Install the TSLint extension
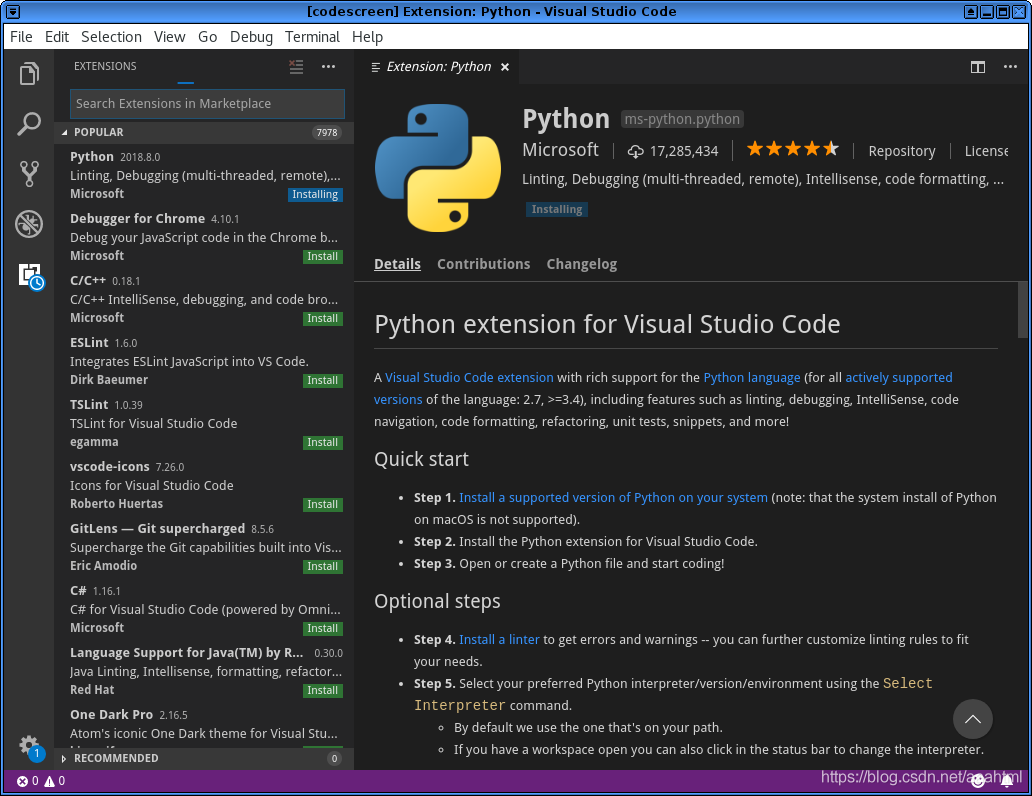This screenshot has width=1032, height=796. point(322,442)
